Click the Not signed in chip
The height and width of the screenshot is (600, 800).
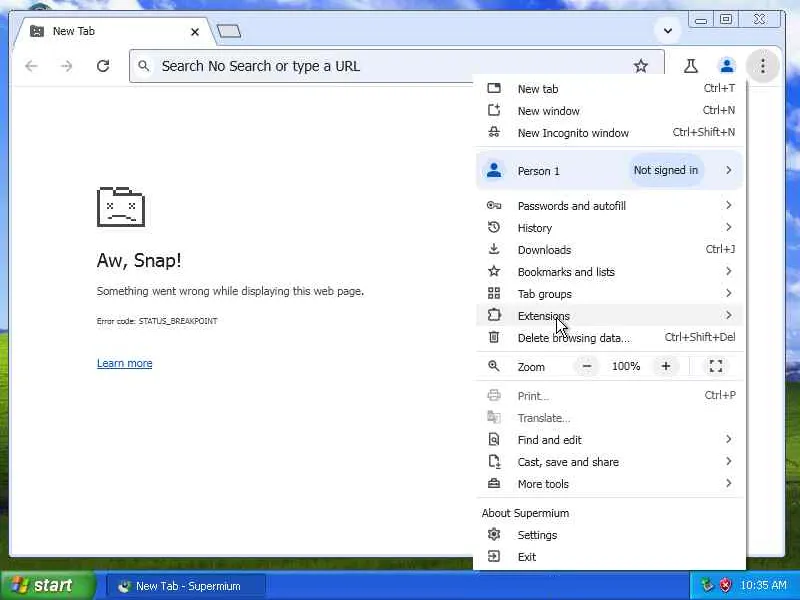[665, 170]
